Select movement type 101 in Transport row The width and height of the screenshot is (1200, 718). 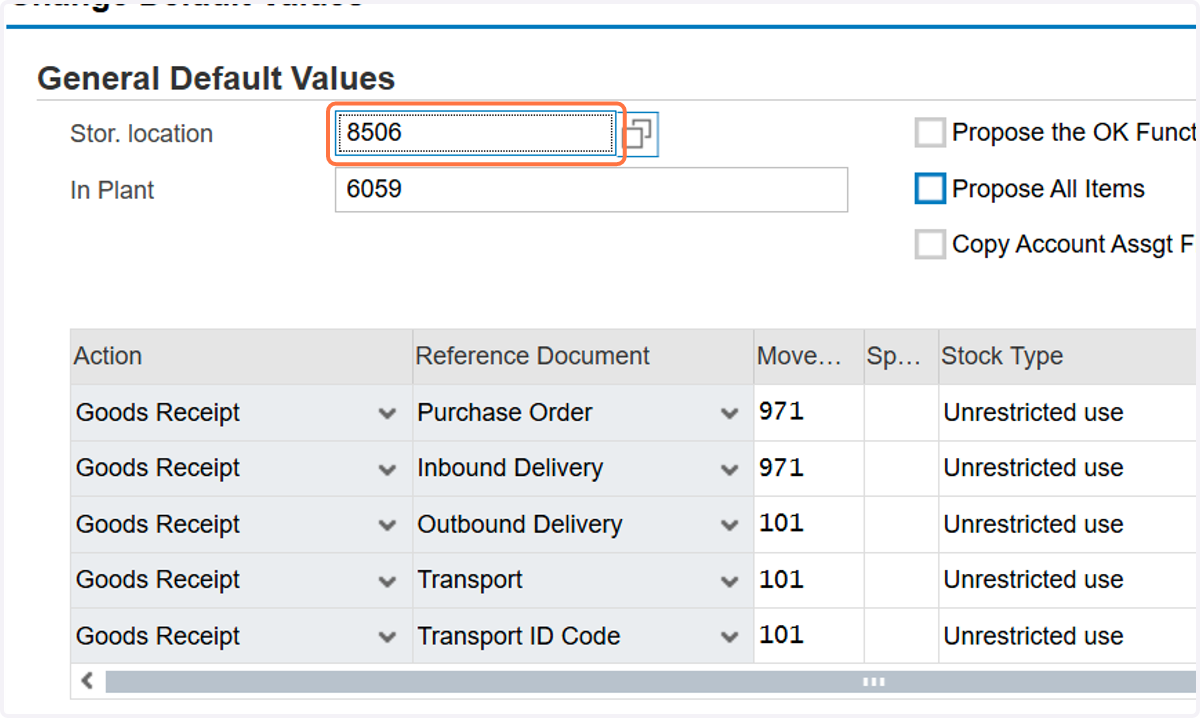(x=809, y=581)
